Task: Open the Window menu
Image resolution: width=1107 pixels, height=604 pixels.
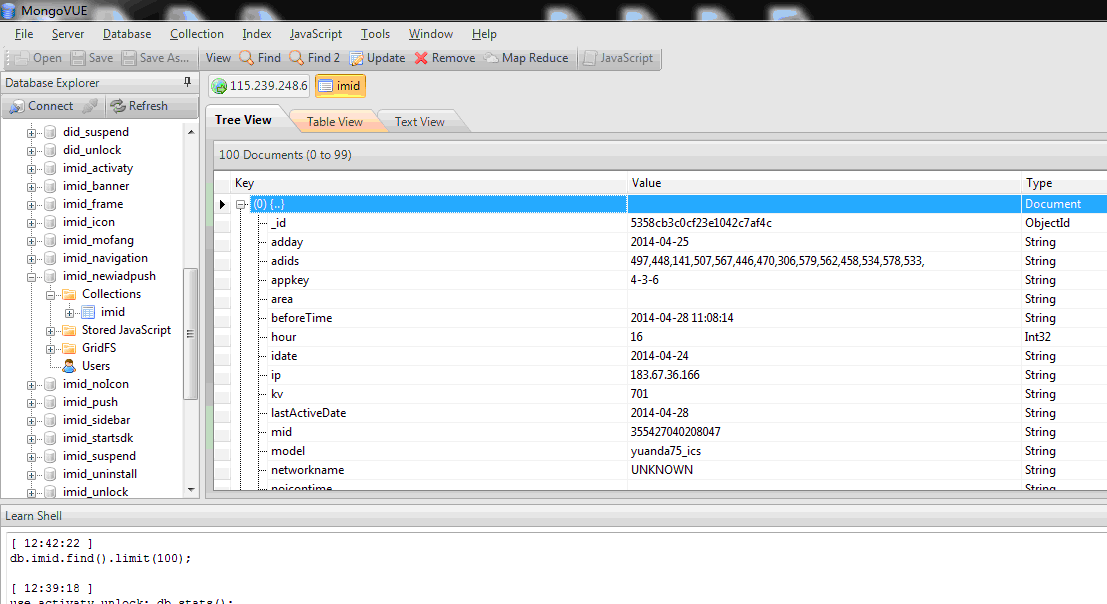Action: pos(431,34)
